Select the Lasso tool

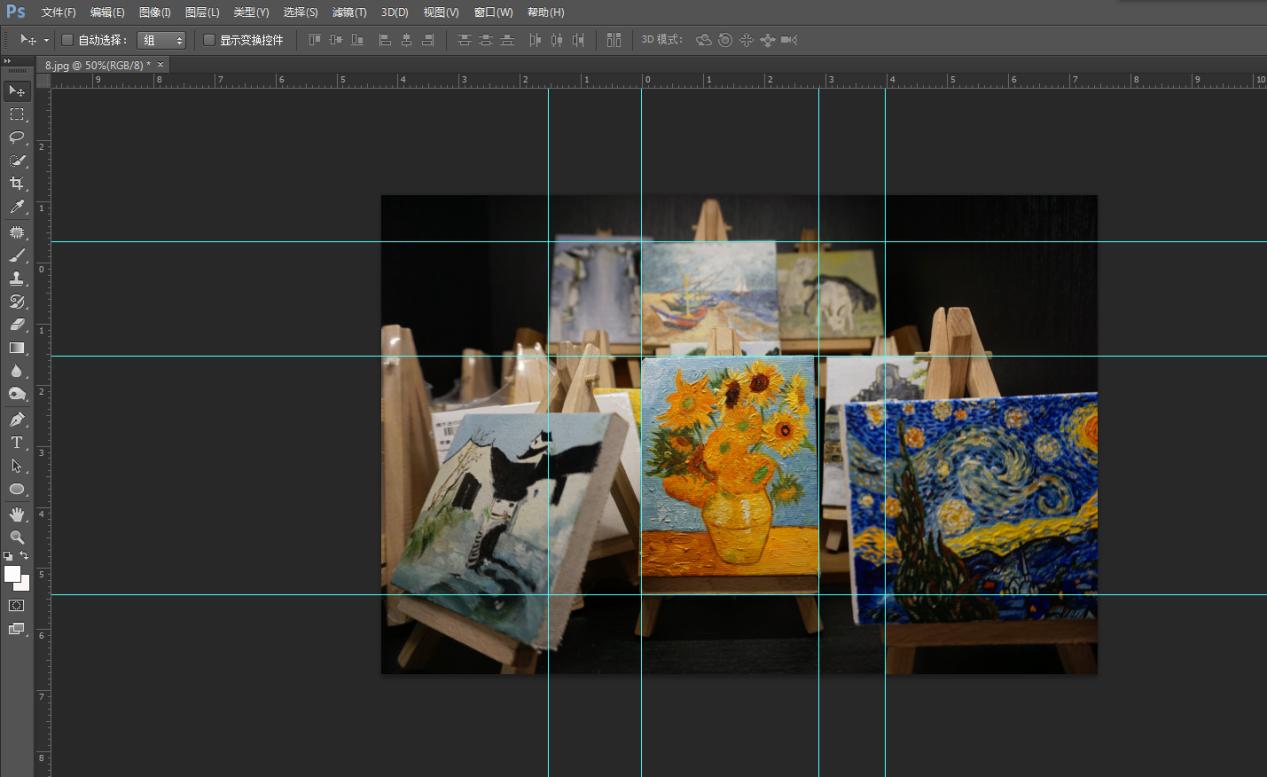pos(17,137)
